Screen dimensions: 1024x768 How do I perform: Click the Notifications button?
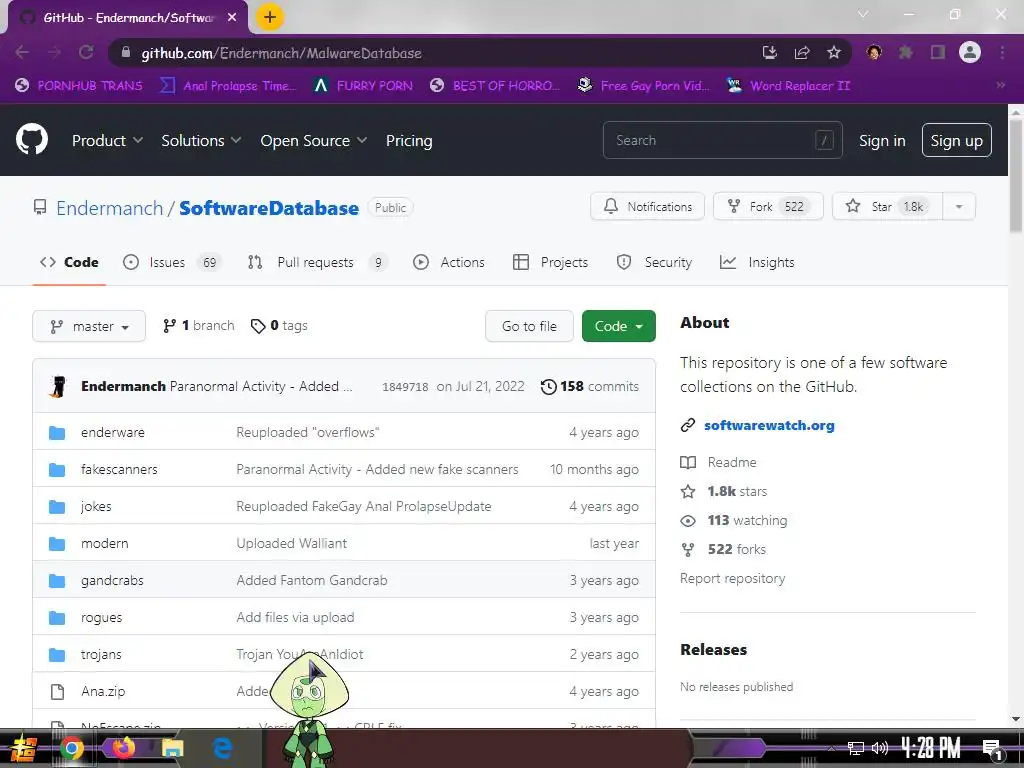pos(647,206)
